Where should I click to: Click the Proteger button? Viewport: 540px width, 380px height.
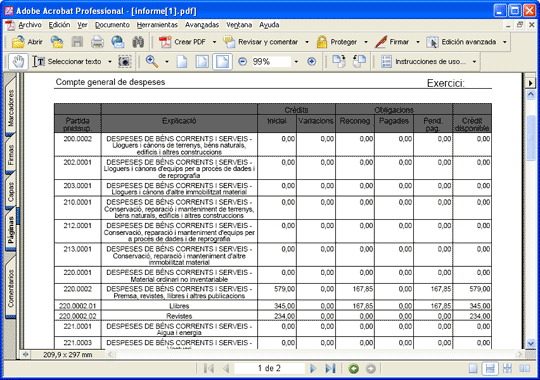[x=337, y=42]
